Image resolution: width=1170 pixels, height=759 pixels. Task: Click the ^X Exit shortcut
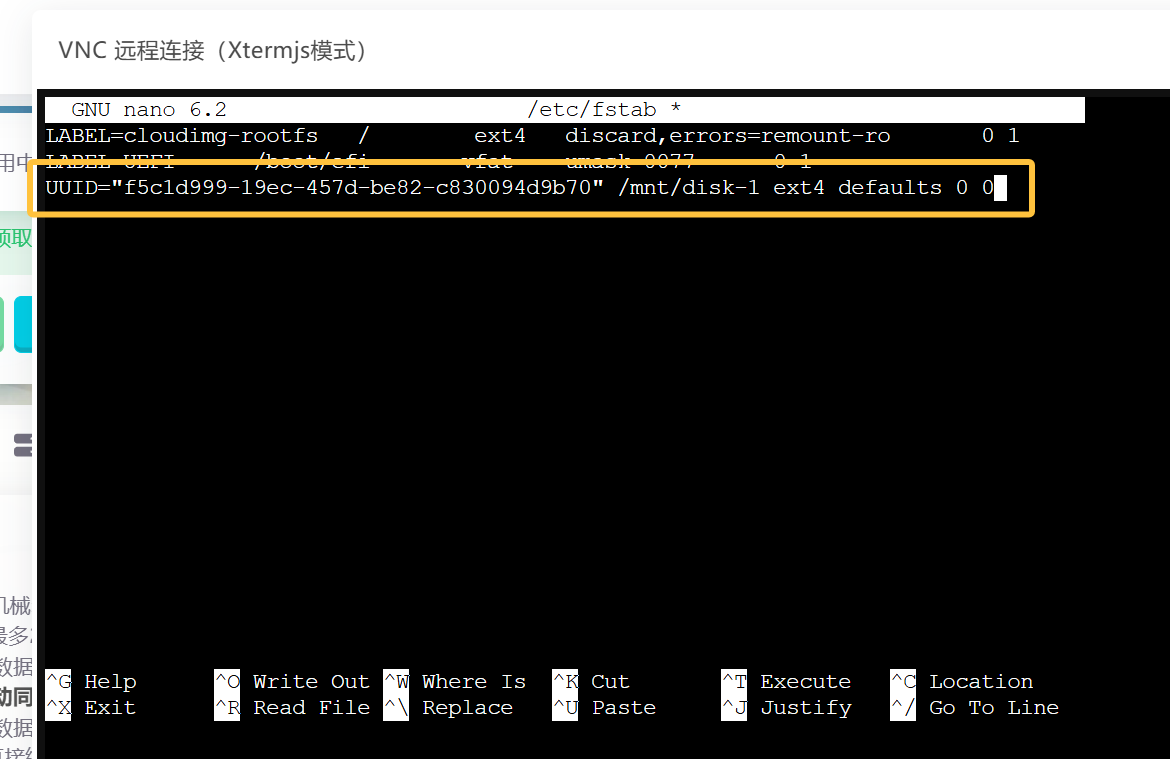coord(91,708)
